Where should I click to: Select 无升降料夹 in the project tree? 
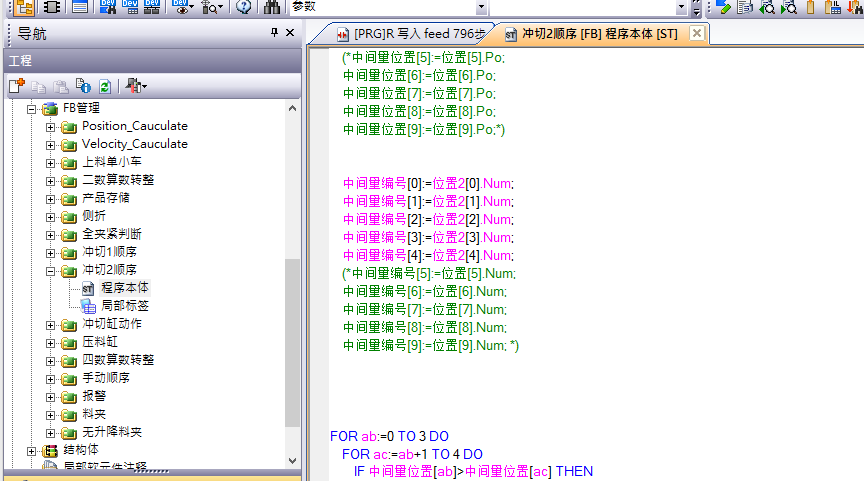[x=111, y=432]
